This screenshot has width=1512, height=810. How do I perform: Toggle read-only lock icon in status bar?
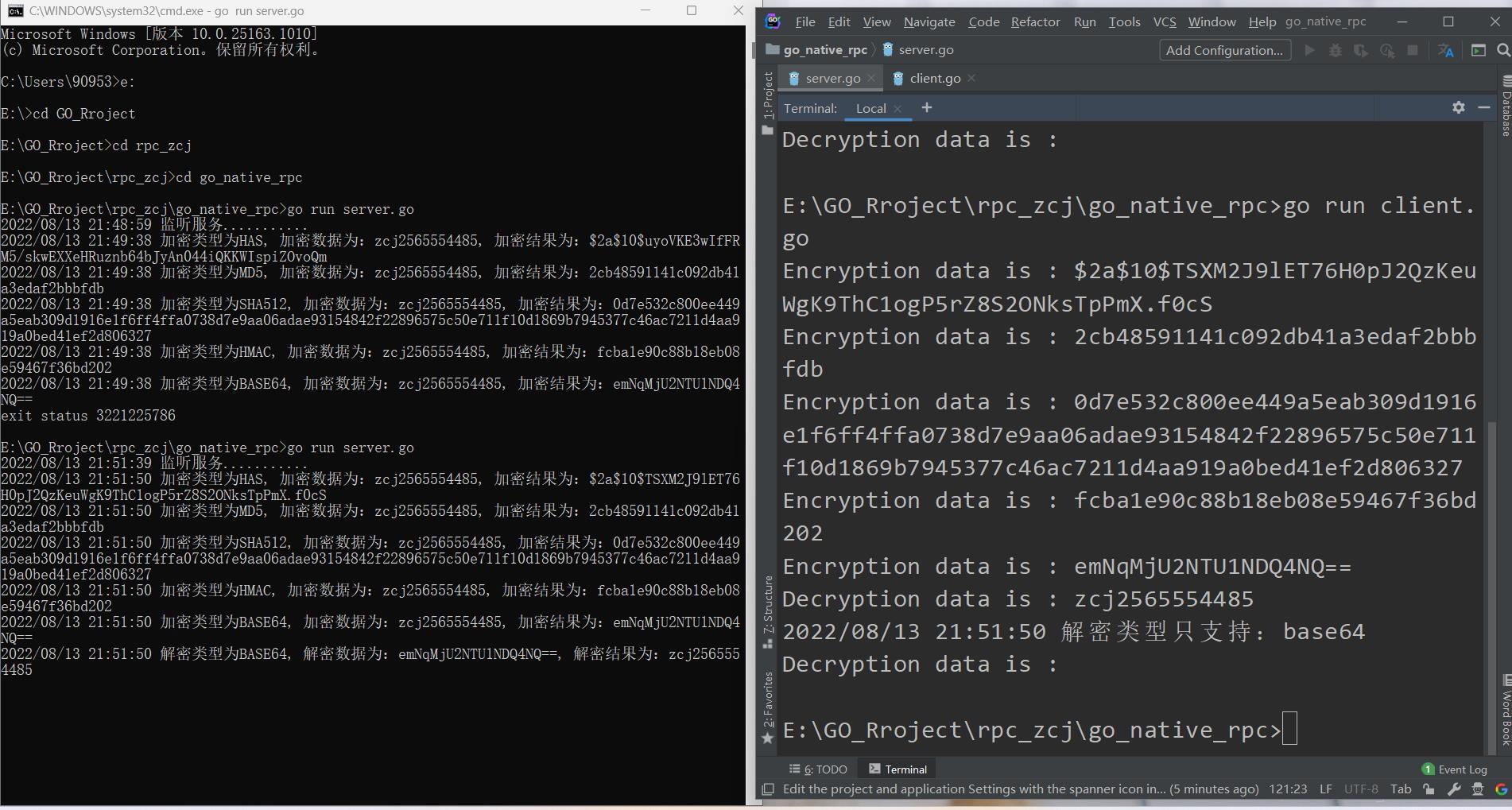click(1429, 789)
